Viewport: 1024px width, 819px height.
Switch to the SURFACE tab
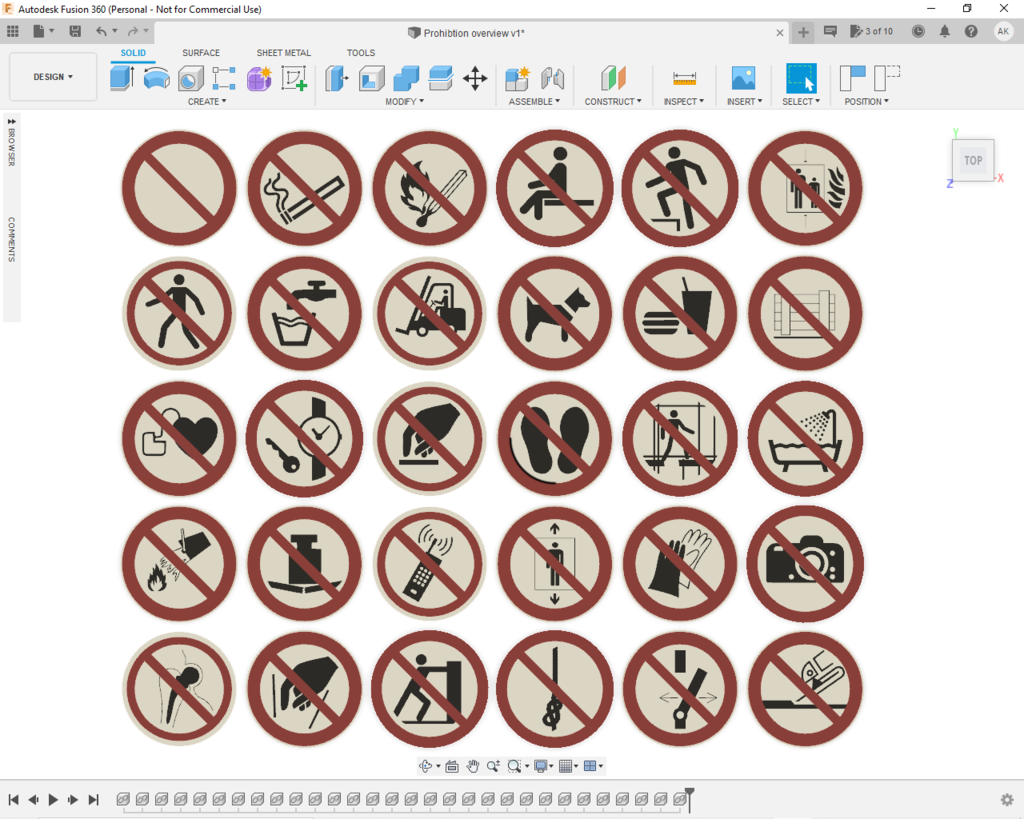coord(200,53)
